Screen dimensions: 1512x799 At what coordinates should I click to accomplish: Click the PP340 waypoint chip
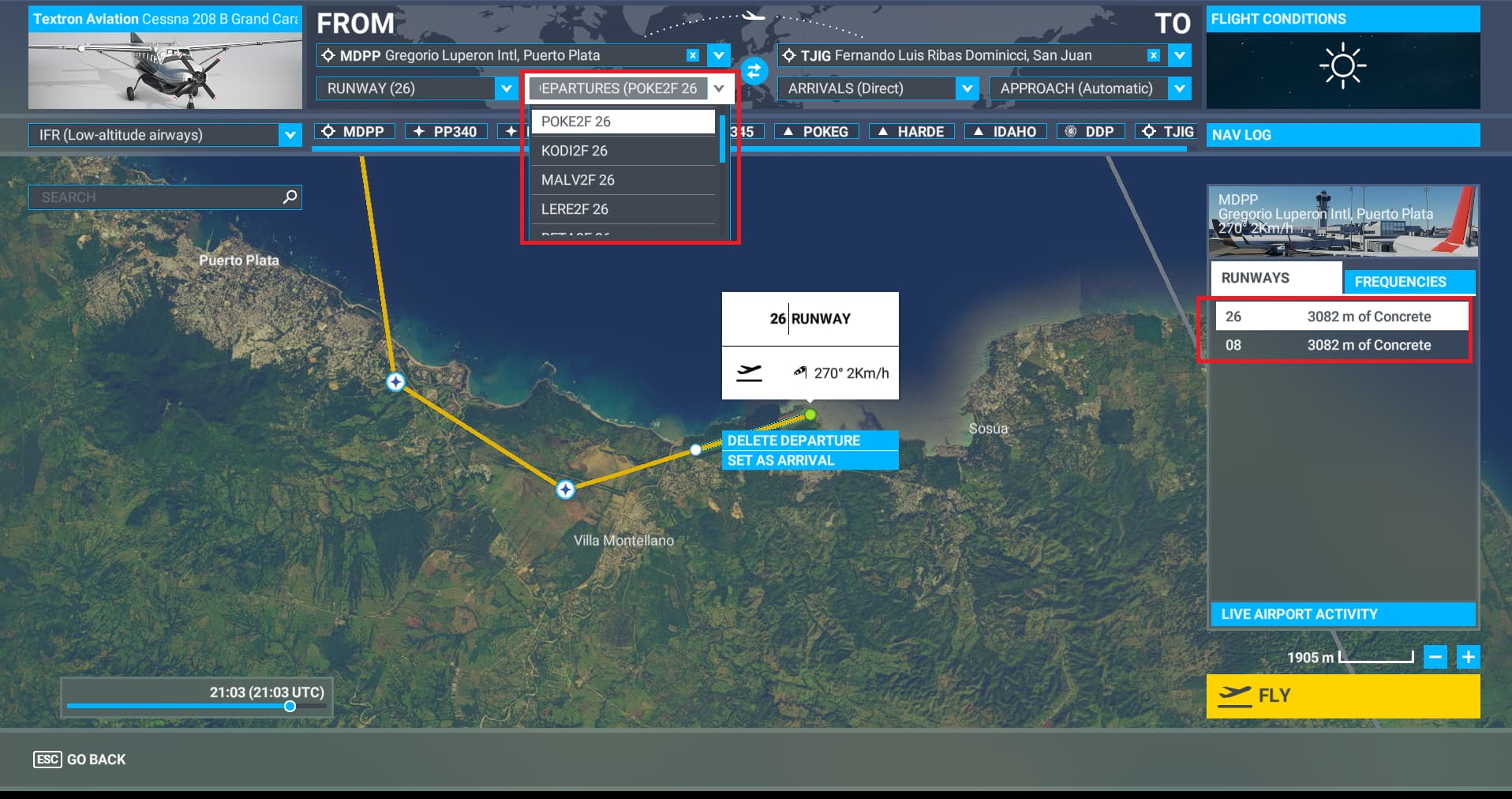pyautogui.click(x=446, y=132)
